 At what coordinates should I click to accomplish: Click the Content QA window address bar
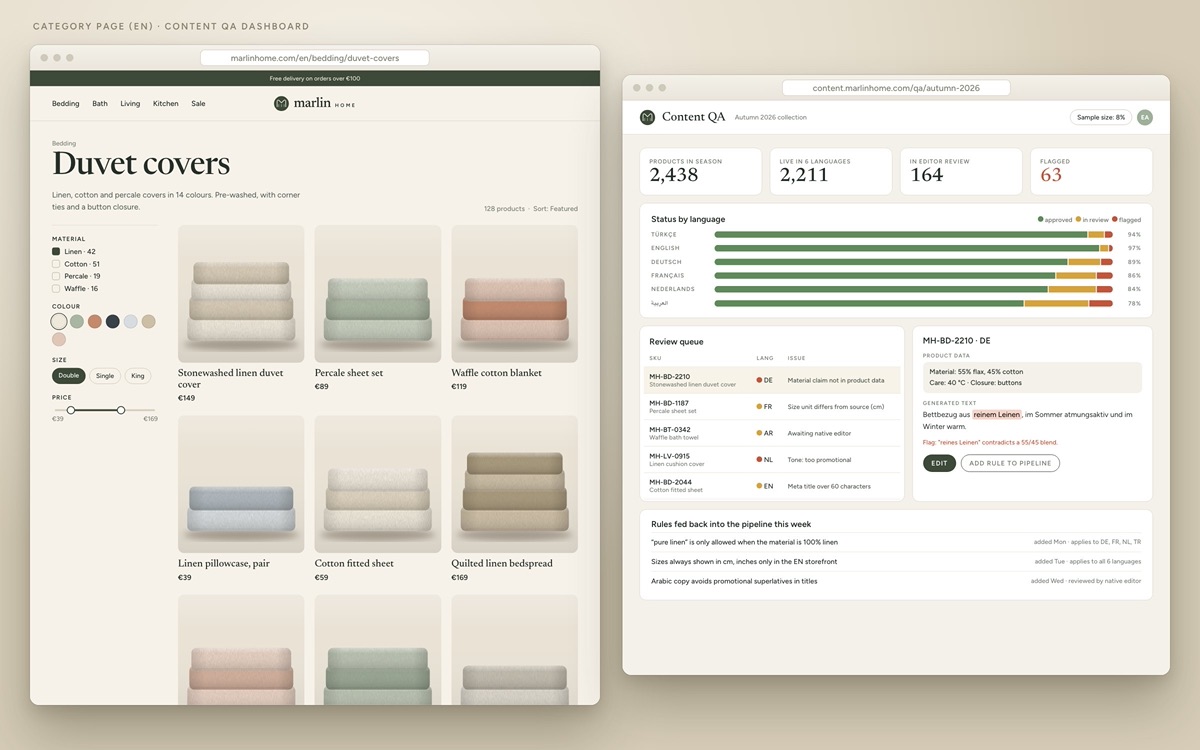point(896,88)
